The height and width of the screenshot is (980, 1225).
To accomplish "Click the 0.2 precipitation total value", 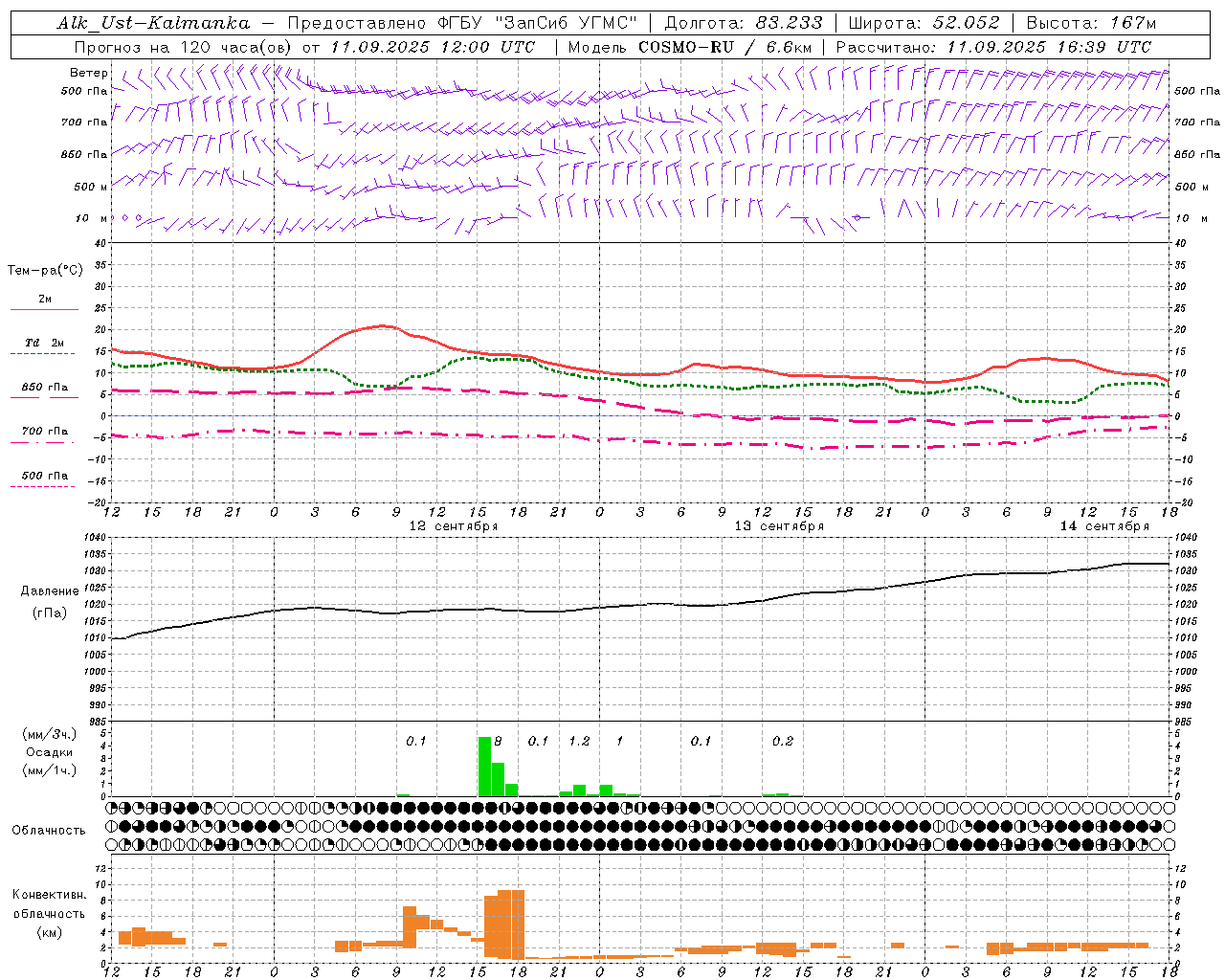I will click(783, 741).
